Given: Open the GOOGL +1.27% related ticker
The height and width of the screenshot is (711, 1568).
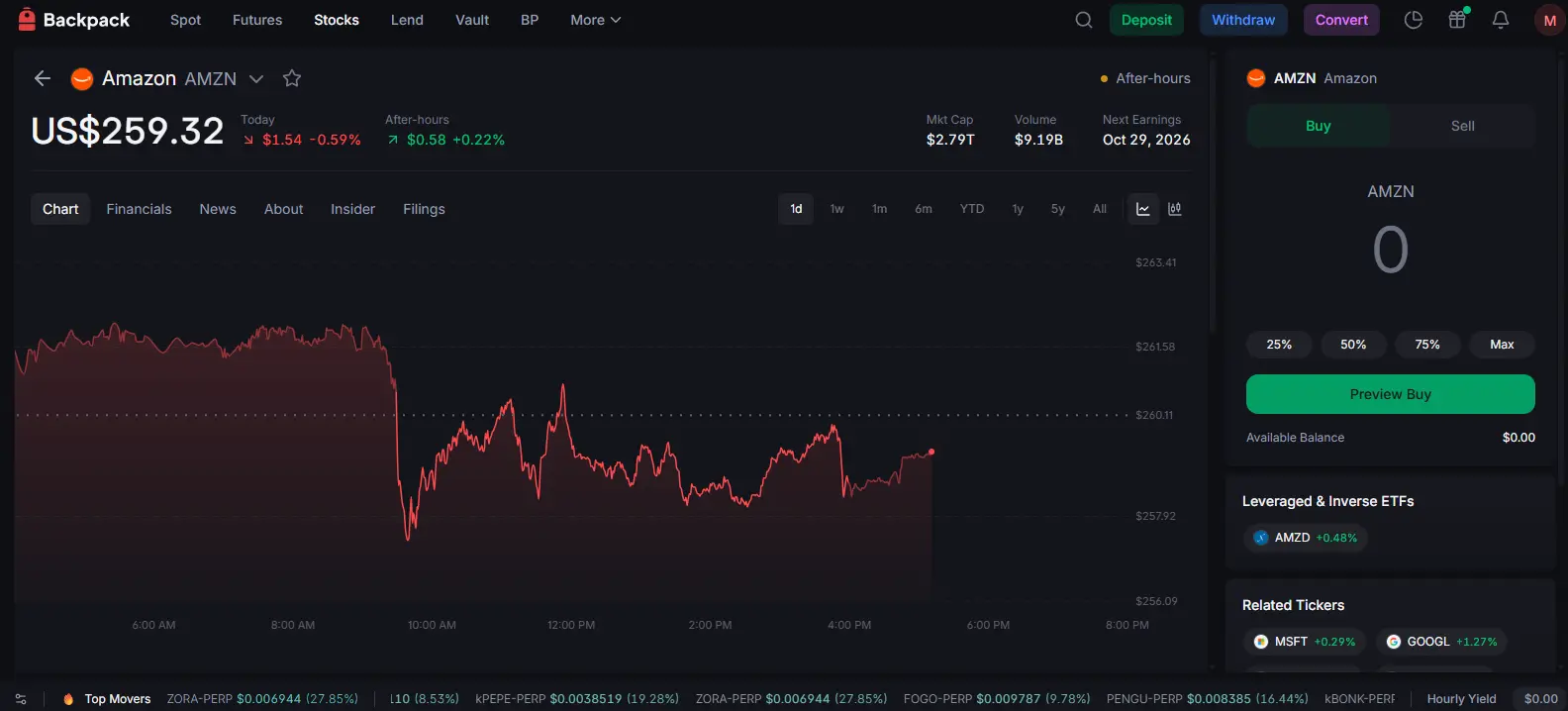Looking at the screenshot, I should pyautogui.click(x=1442, y=642).
